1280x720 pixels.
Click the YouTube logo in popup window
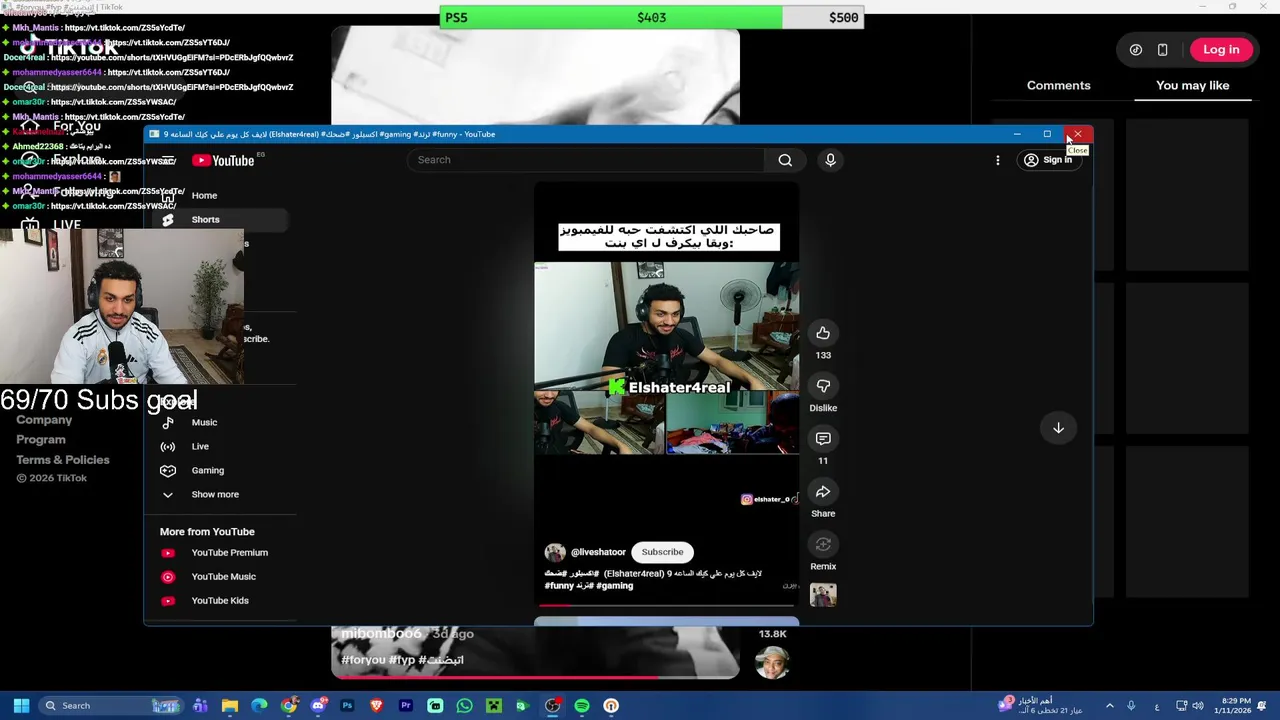(223, 160)
